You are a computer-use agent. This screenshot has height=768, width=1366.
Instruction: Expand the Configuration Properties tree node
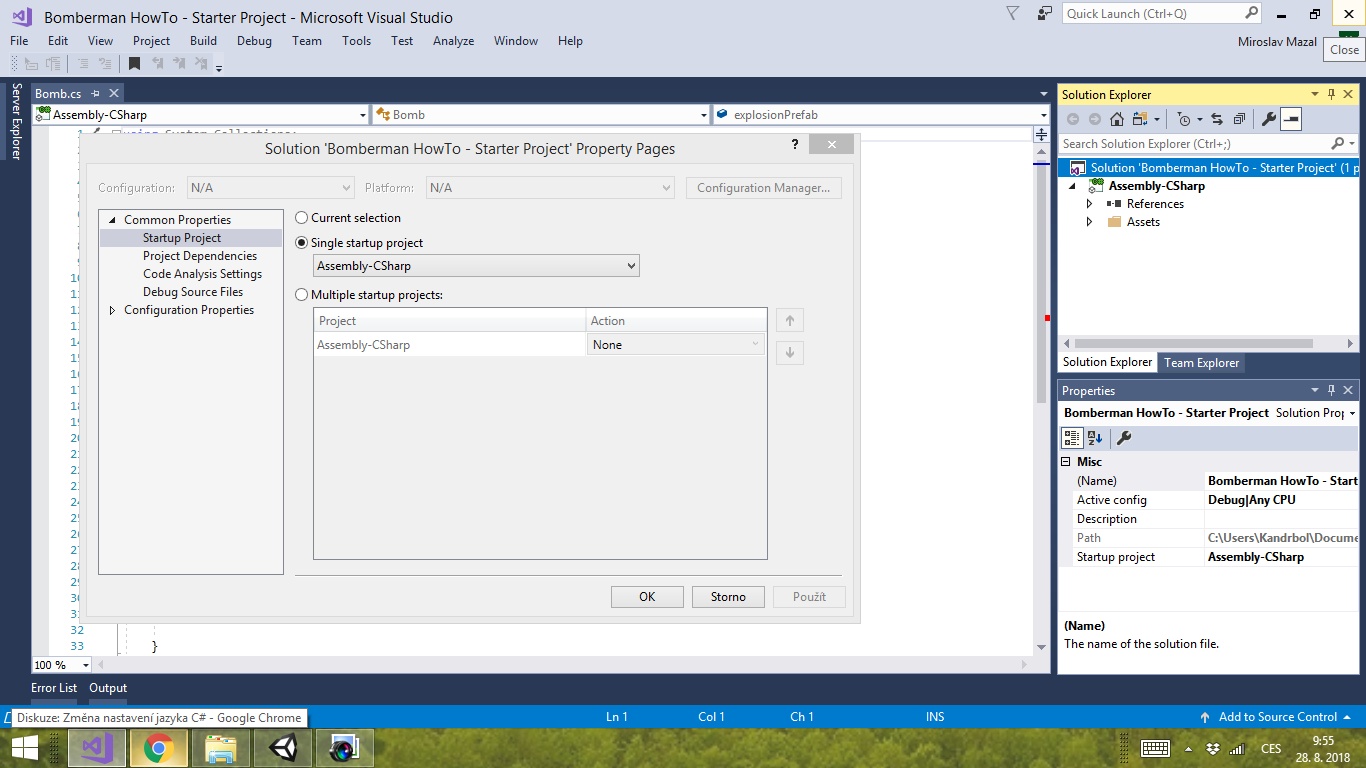point(113,311)
